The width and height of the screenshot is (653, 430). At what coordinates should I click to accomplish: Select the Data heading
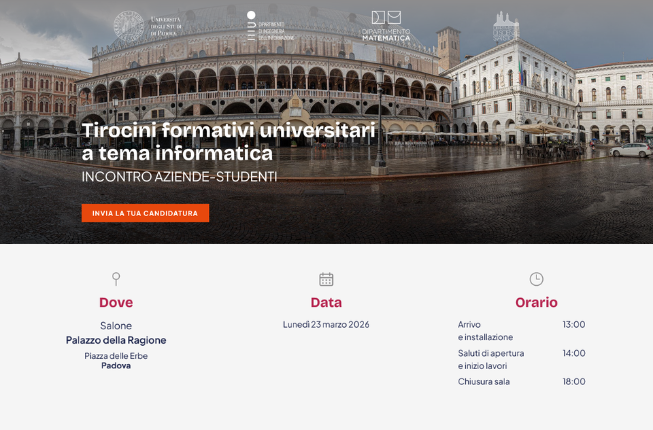326,303
